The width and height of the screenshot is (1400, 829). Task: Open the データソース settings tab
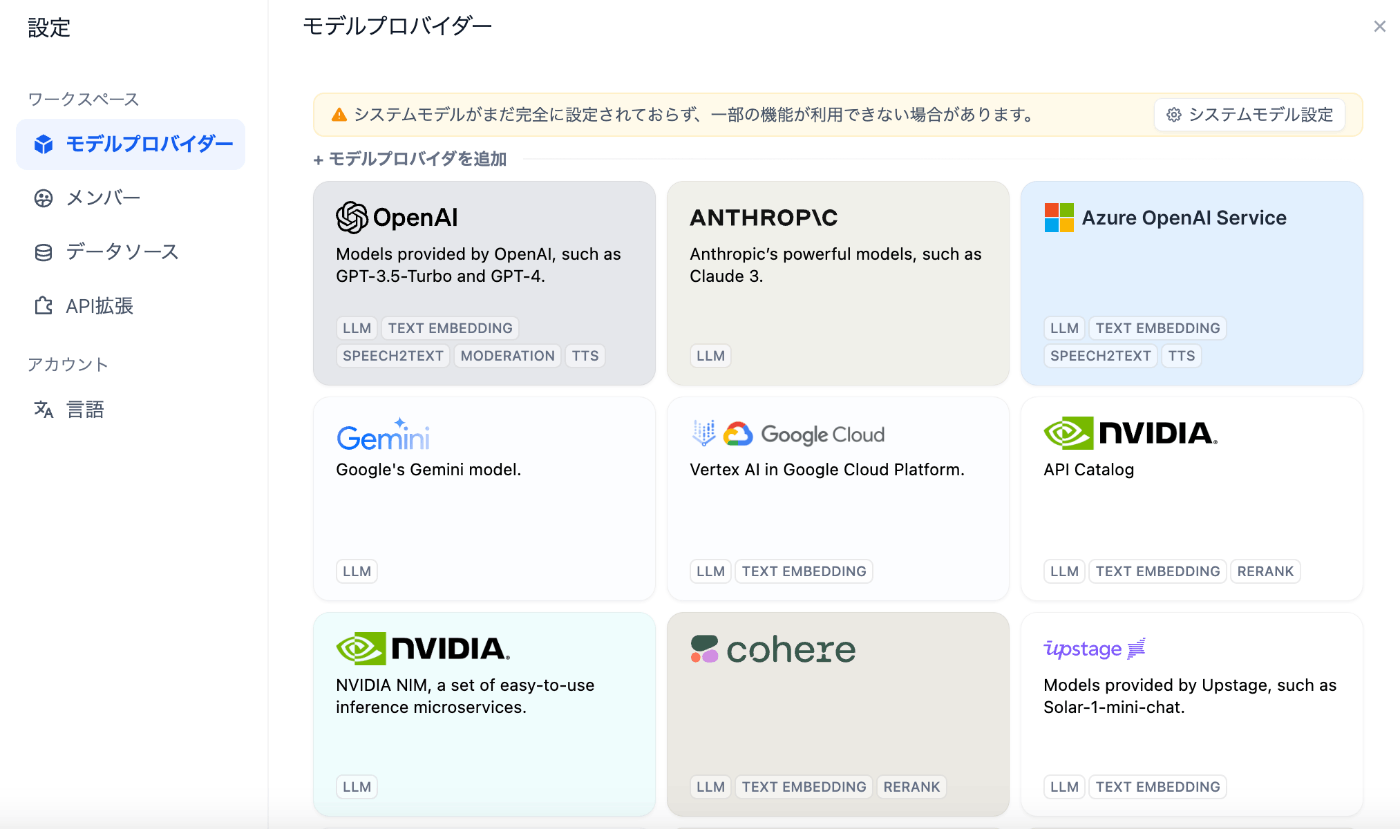130,252
